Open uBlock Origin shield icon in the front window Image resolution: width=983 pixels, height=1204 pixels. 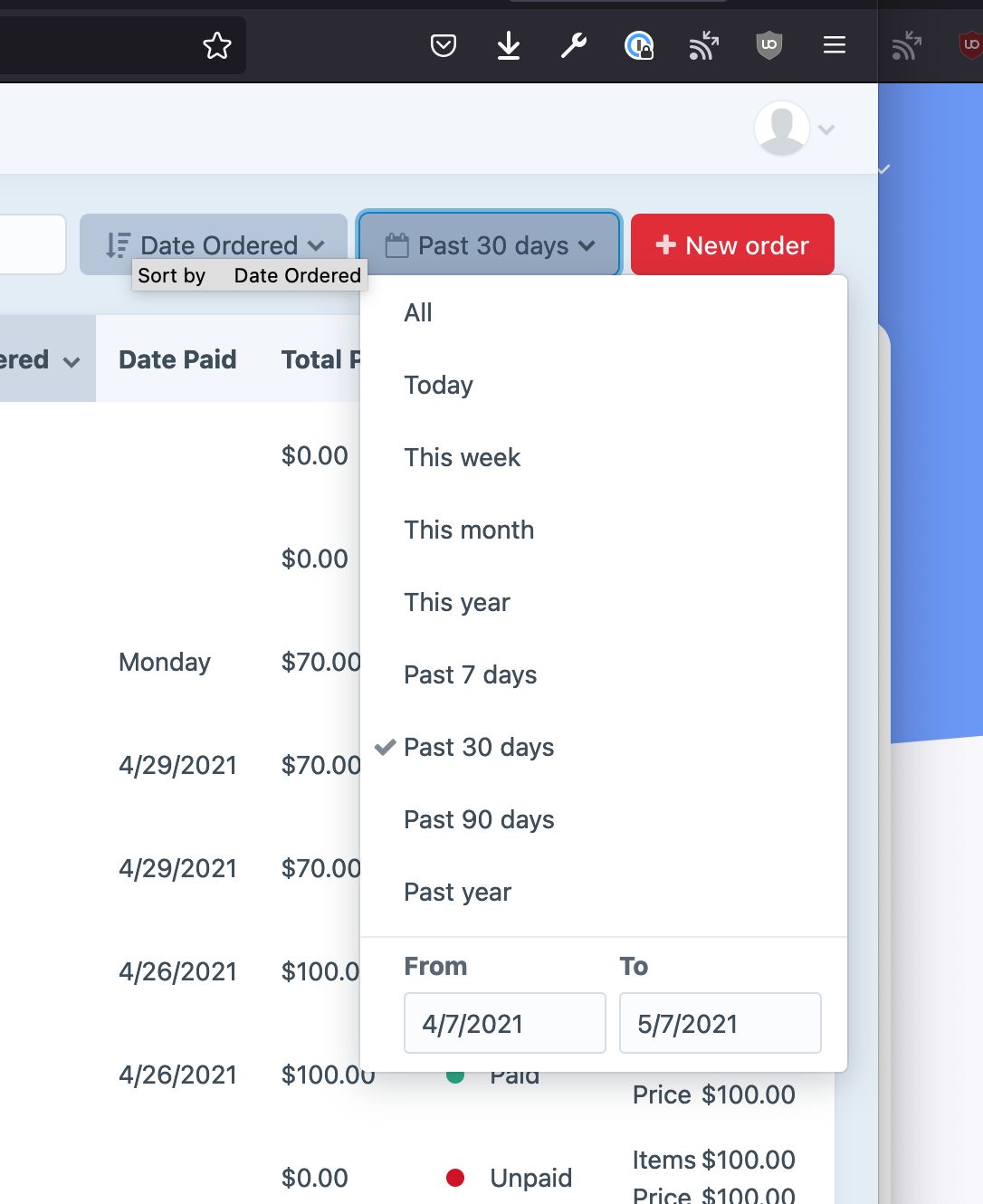tap(769, 45)
